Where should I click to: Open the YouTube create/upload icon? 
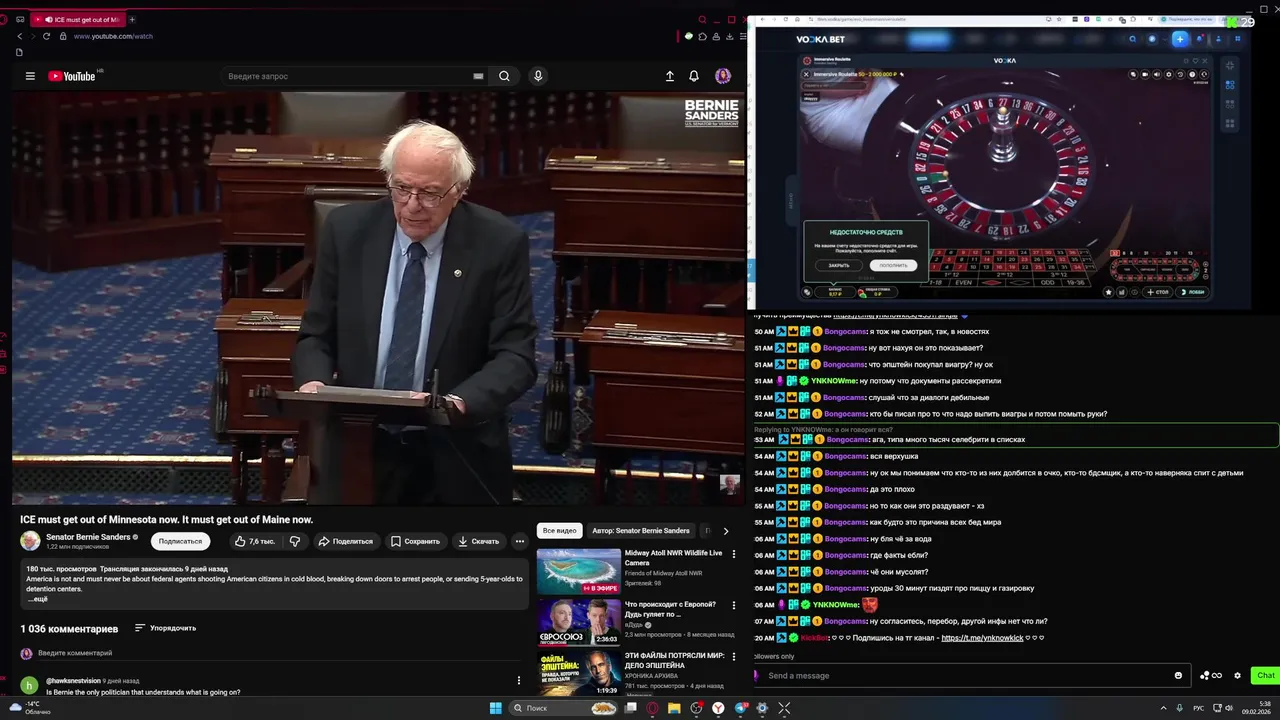point(670,76)
